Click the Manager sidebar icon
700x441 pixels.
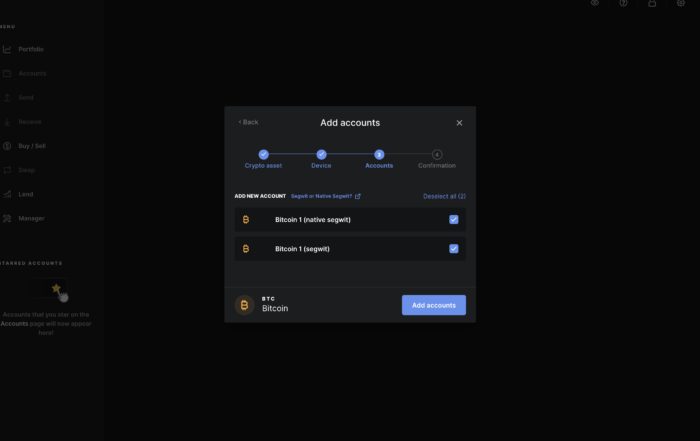click(x=7, y=218)
